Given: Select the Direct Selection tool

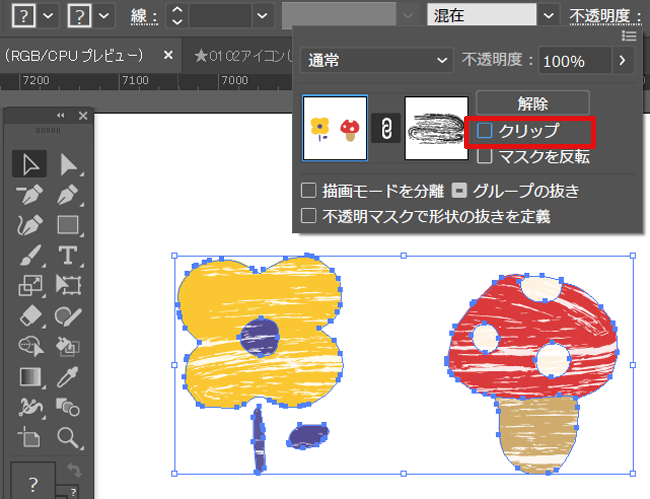Looking at the screenshot, I should click(x=68, y=165).
